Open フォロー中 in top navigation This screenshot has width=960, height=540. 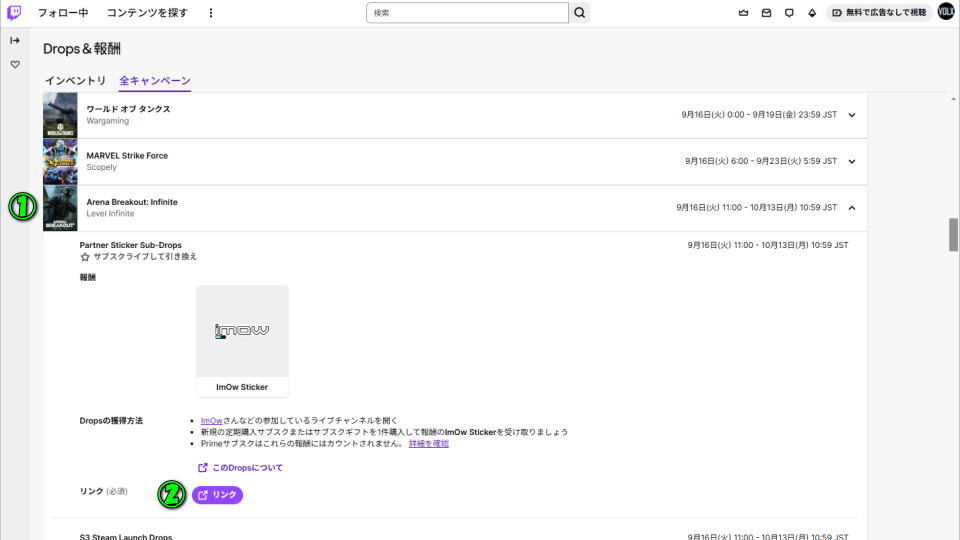pyautogui.click(x=63, y=13)
